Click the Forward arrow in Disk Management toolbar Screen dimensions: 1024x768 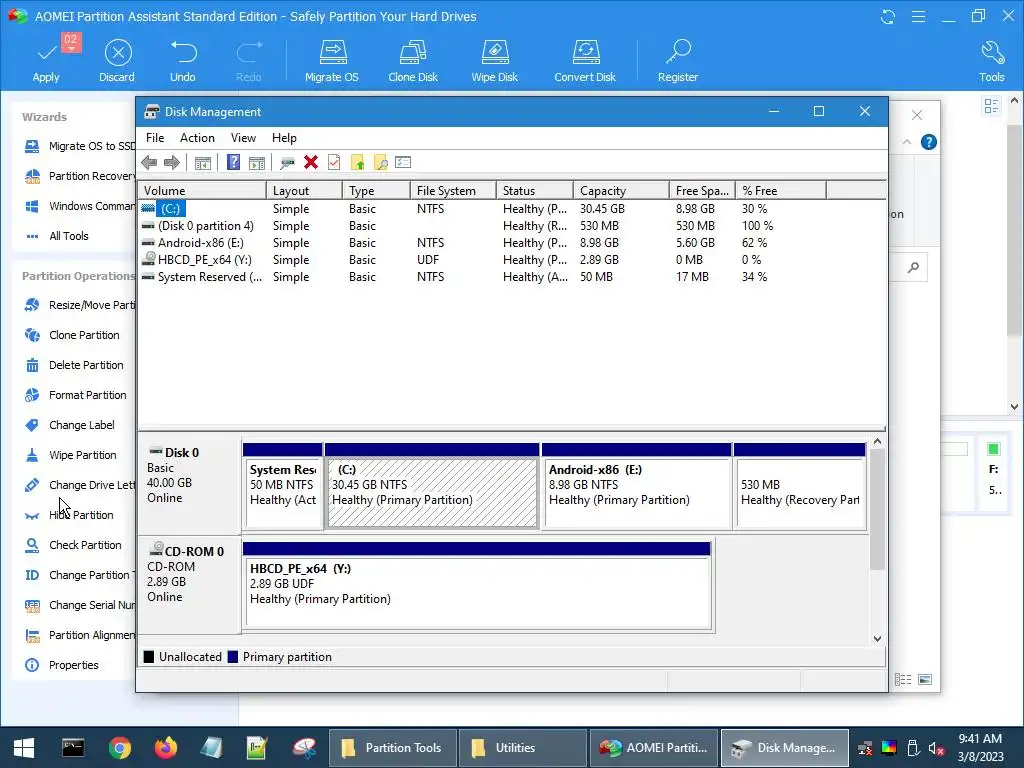[172, 163]
